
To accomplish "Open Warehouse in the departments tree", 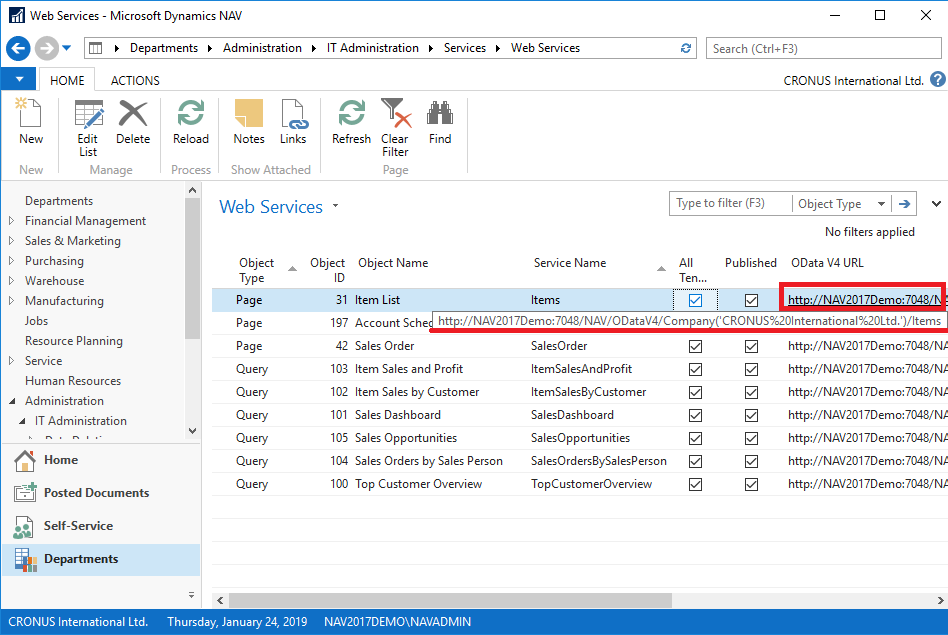I will point(54,281).
